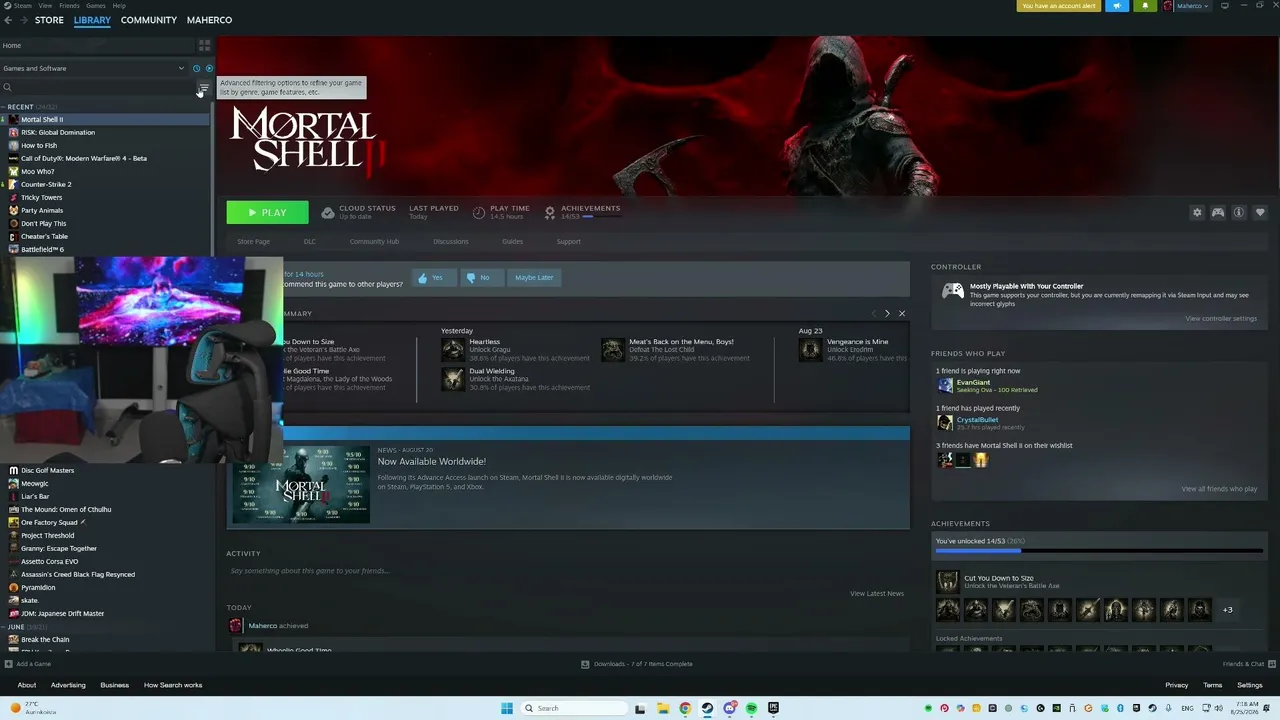Click Vengeance is Mine achievement icon
Viewport: 1280px width, 720px height.
pos(811,350)
